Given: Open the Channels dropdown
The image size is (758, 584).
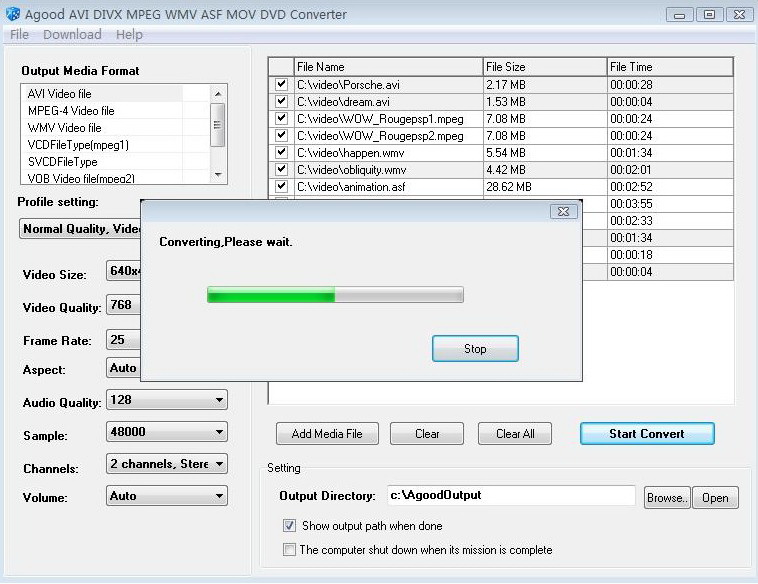Looking at the screenshot, I should (x=167, y=464).
